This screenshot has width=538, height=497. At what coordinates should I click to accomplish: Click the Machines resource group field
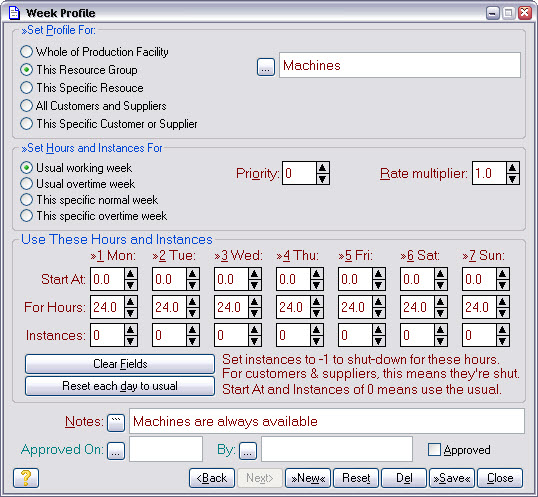pos(400,65)
